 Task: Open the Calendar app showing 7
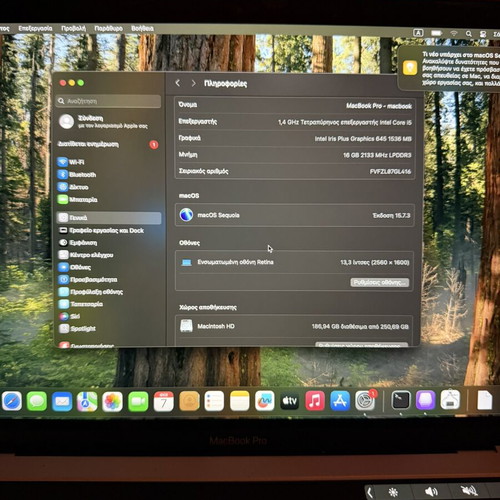click(163, 401)
